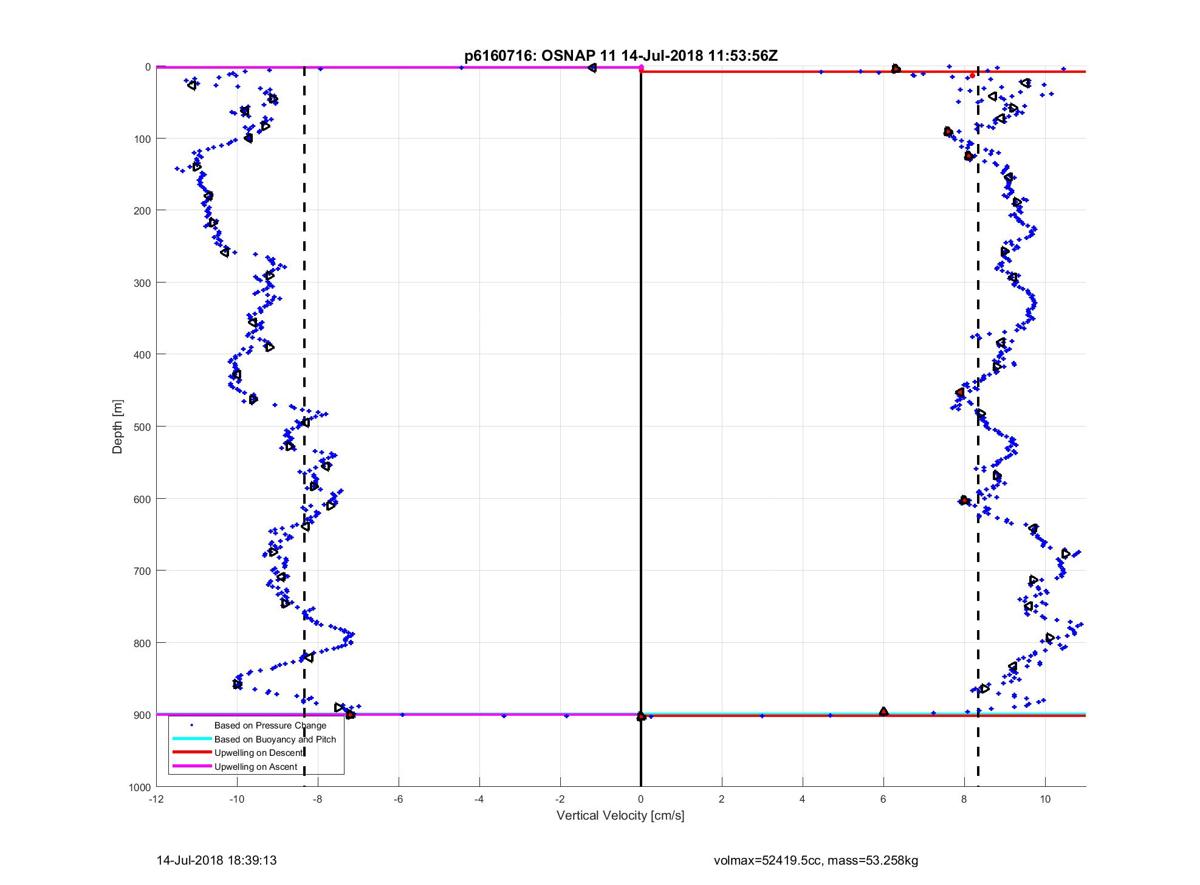Click depth-axis tick label '500'
Viewport: 1200px width, 885px height.
(141, 427)
